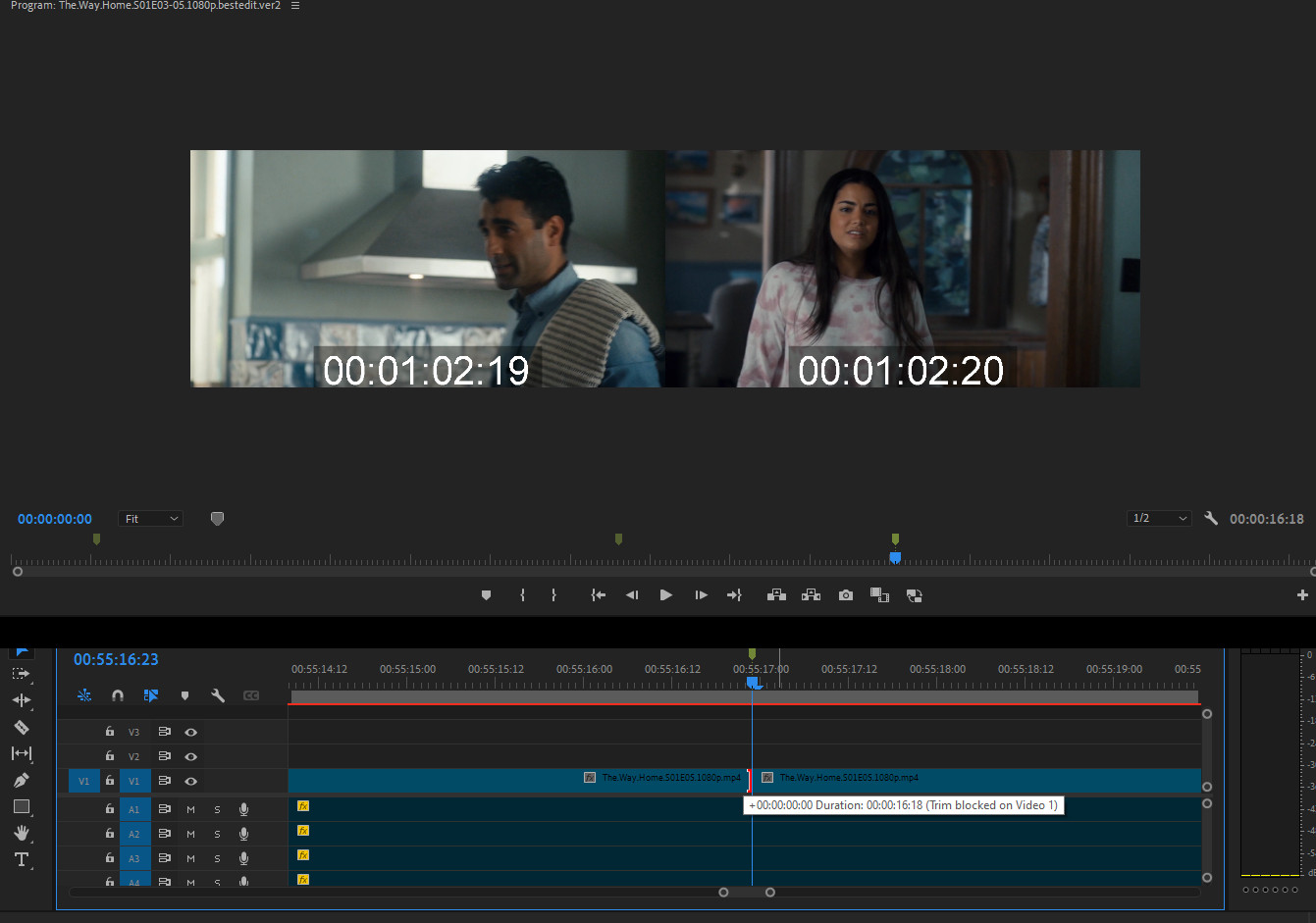The height and width of the screenshot is (923, 1316).
Task: Select the Ripple Edit tool
Action: [x=21, y=700]
